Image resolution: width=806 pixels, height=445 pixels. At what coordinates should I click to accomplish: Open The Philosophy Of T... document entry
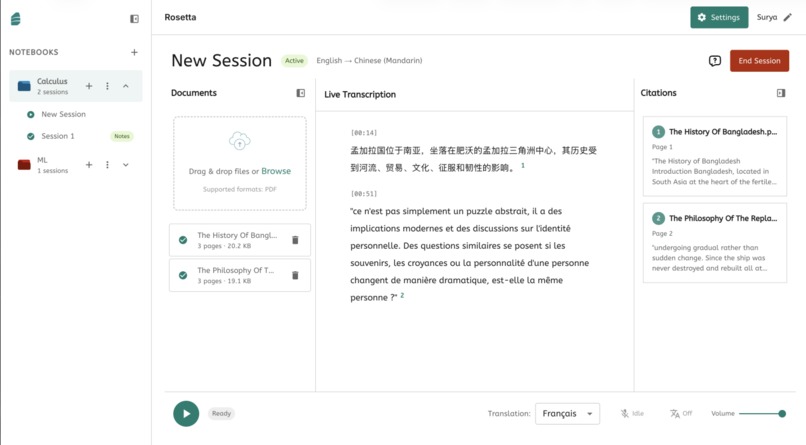[240, 275]
